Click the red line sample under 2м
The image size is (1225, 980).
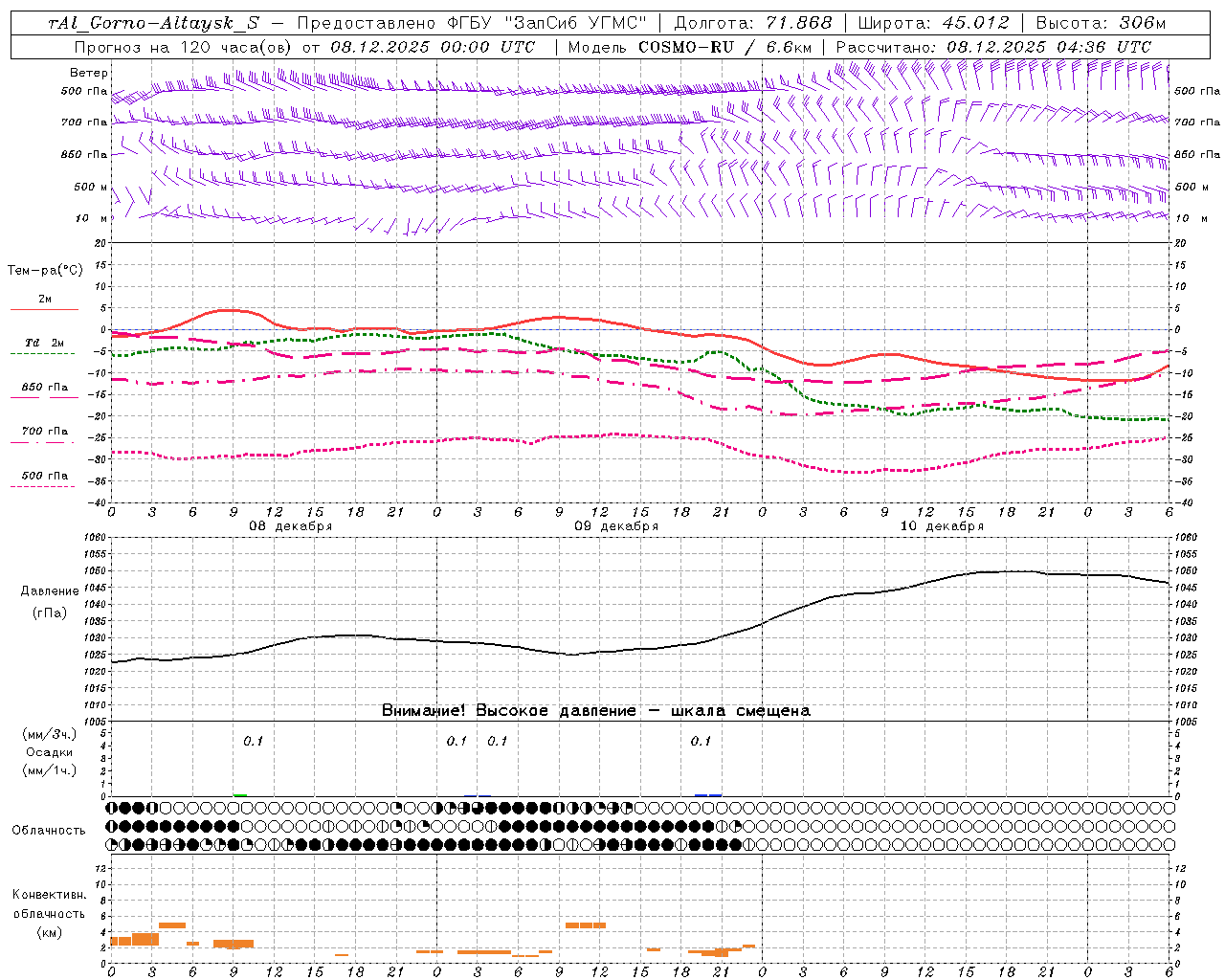(45, 309)
